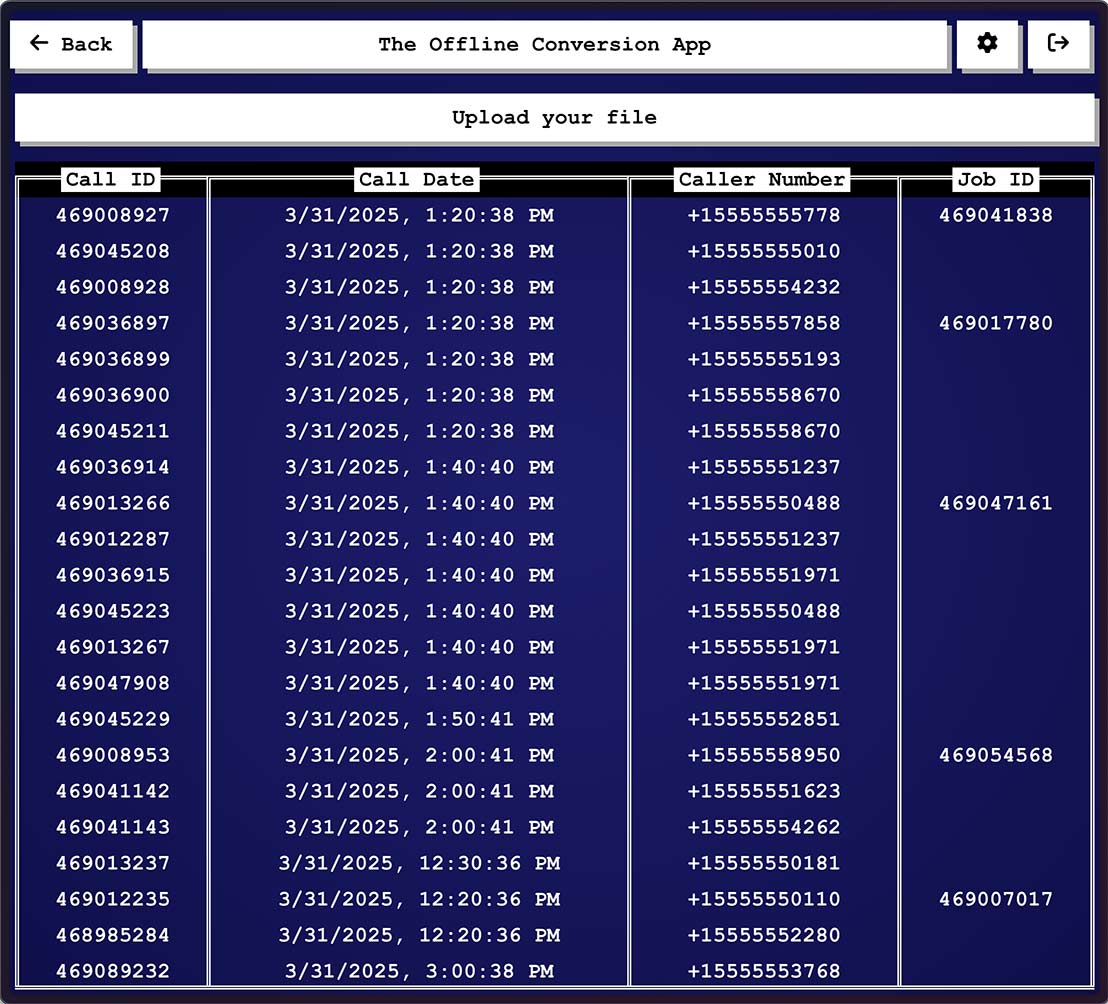The width and height of the screenshot is (1108, 1004).
Task: Click Job ID 469047161
Action: tap(995, 503)
